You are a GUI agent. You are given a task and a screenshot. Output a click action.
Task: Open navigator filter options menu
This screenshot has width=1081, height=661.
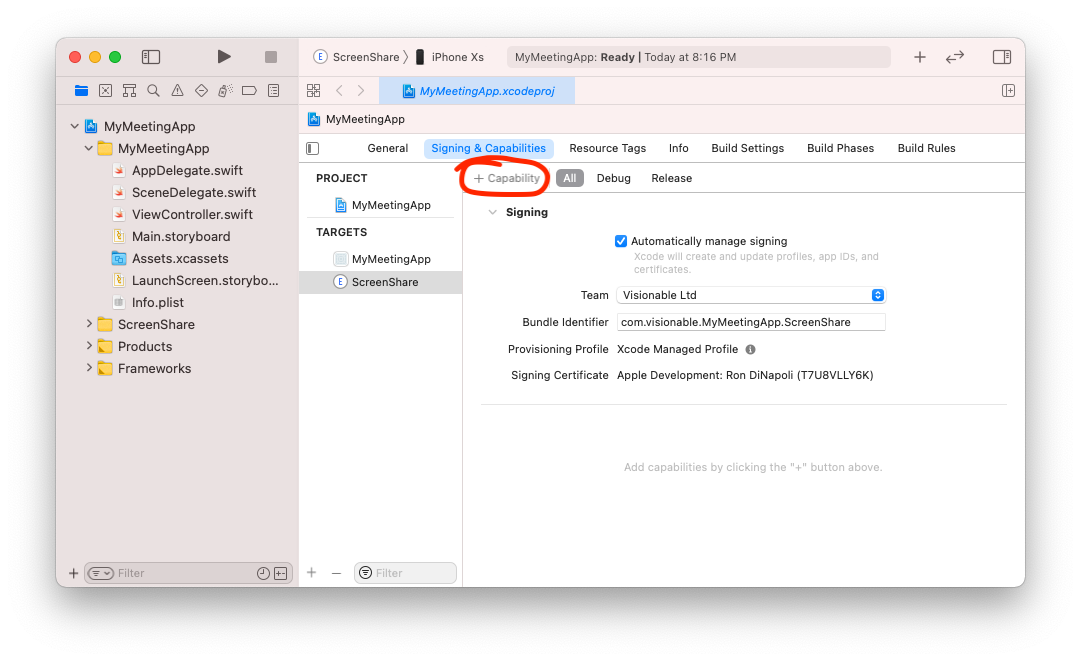tap(101, 573)
